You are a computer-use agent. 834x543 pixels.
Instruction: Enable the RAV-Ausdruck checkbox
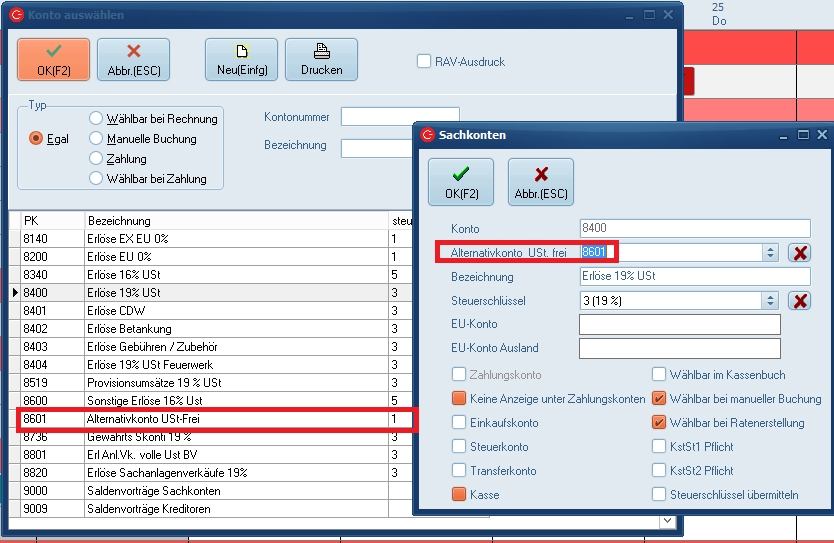click(424, 62)
